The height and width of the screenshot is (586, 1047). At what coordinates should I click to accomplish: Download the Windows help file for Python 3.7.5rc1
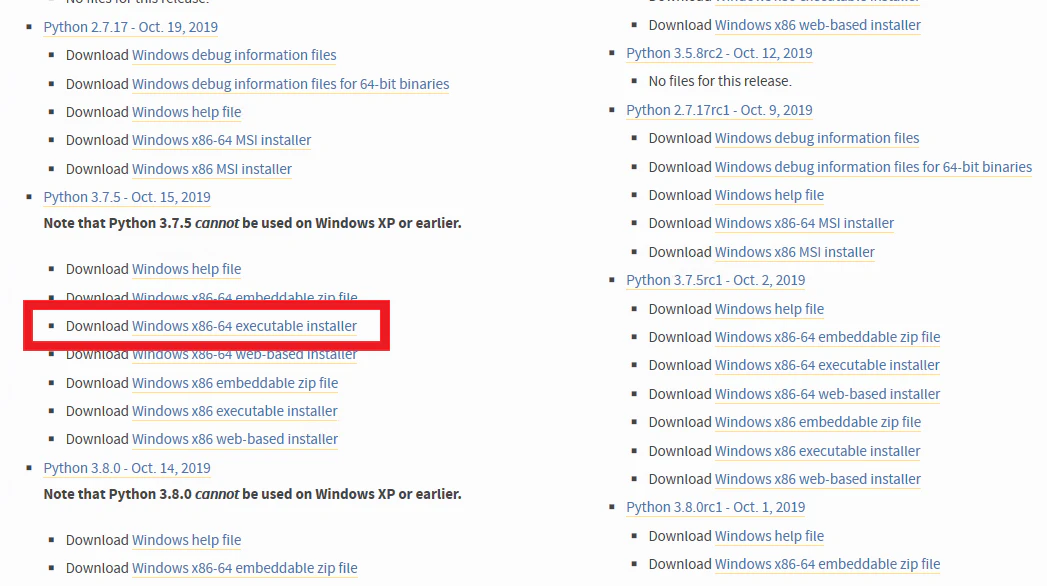(769, 309)
